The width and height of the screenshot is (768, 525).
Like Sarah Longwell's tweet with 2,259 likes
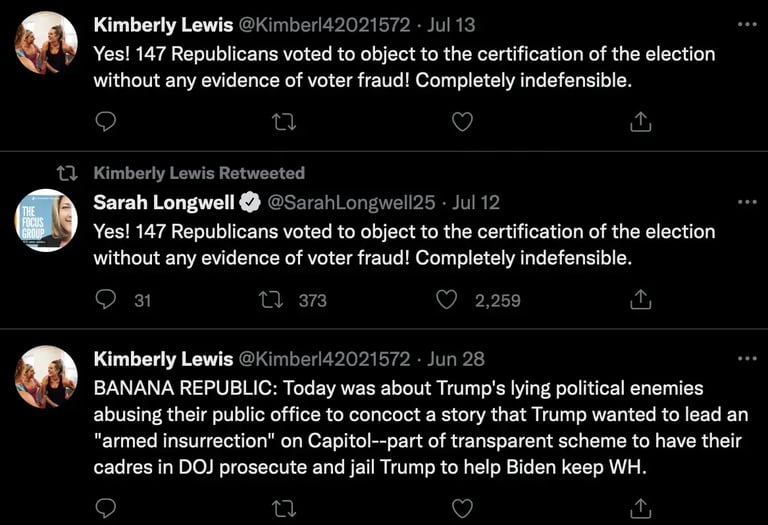coord(448,299)
